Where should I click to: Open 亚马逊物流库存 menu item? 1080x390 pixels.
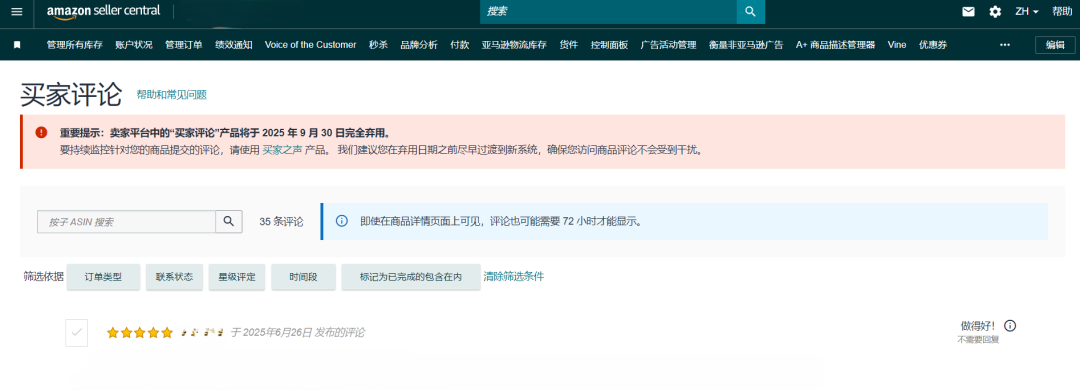pos(514,45)
